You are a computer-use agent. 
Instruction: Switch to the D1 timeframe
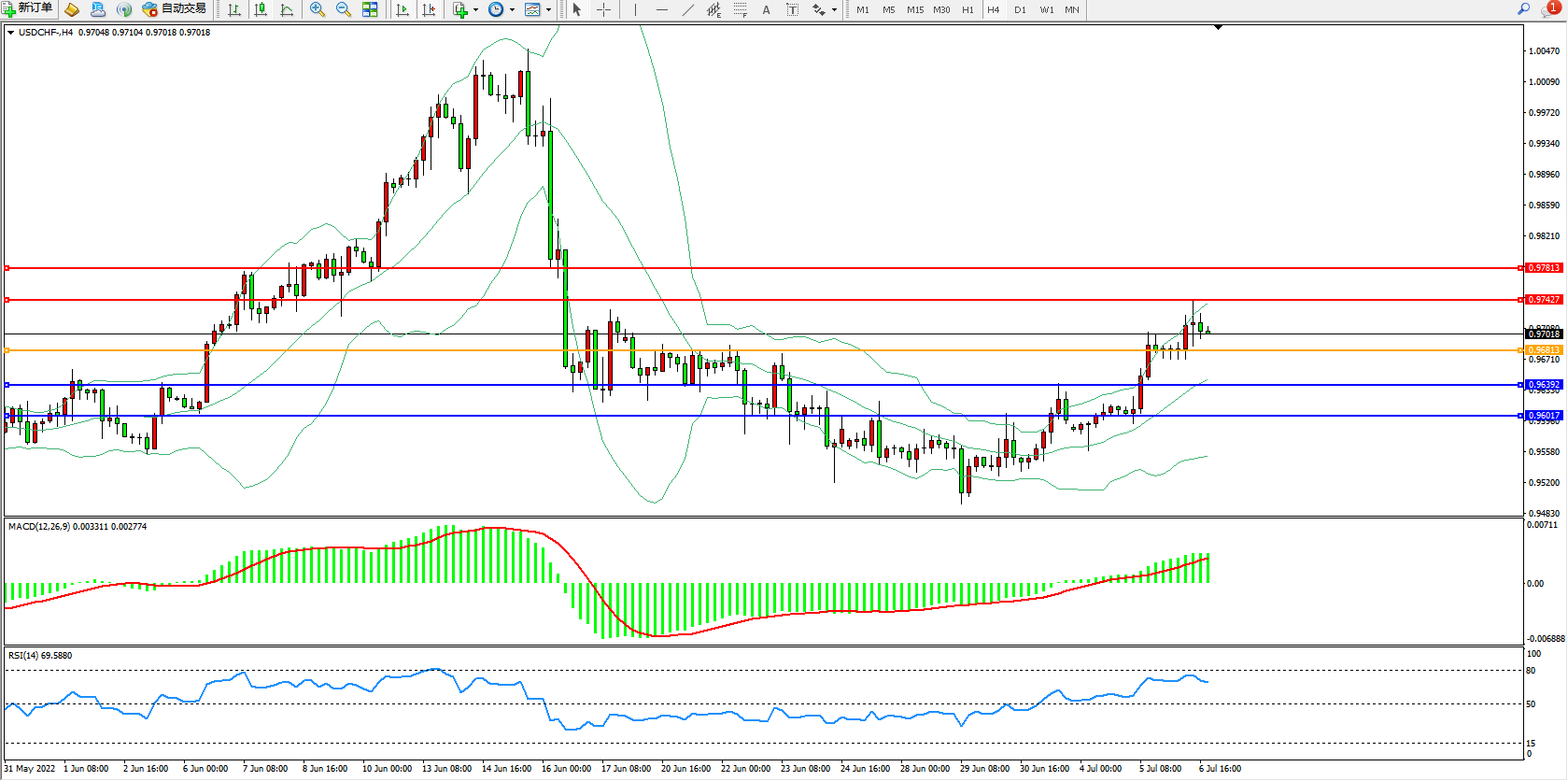point(1020,9)
